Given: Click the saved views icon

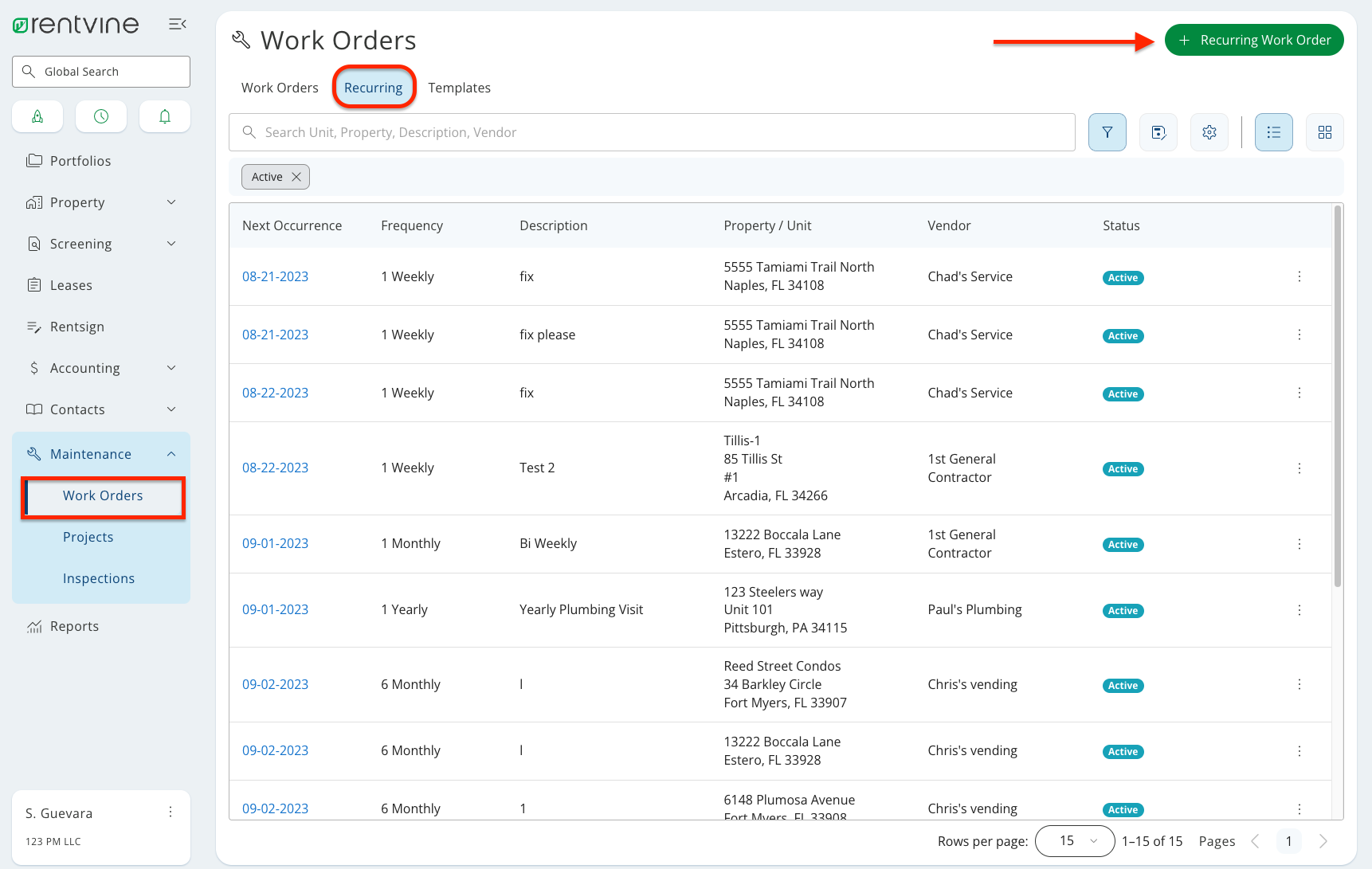Looking at the screenshot, I should pos(1158,132).
